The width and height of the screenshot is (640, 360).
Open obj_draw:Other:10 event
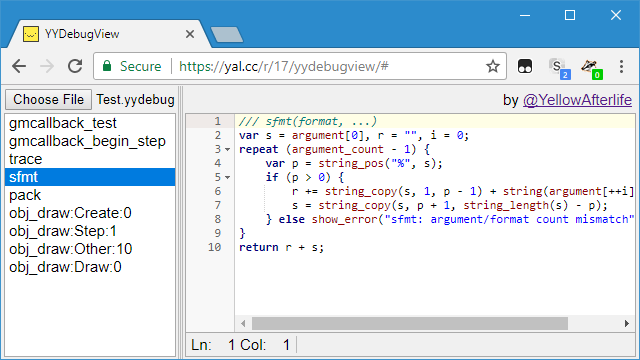pos(90,249)
